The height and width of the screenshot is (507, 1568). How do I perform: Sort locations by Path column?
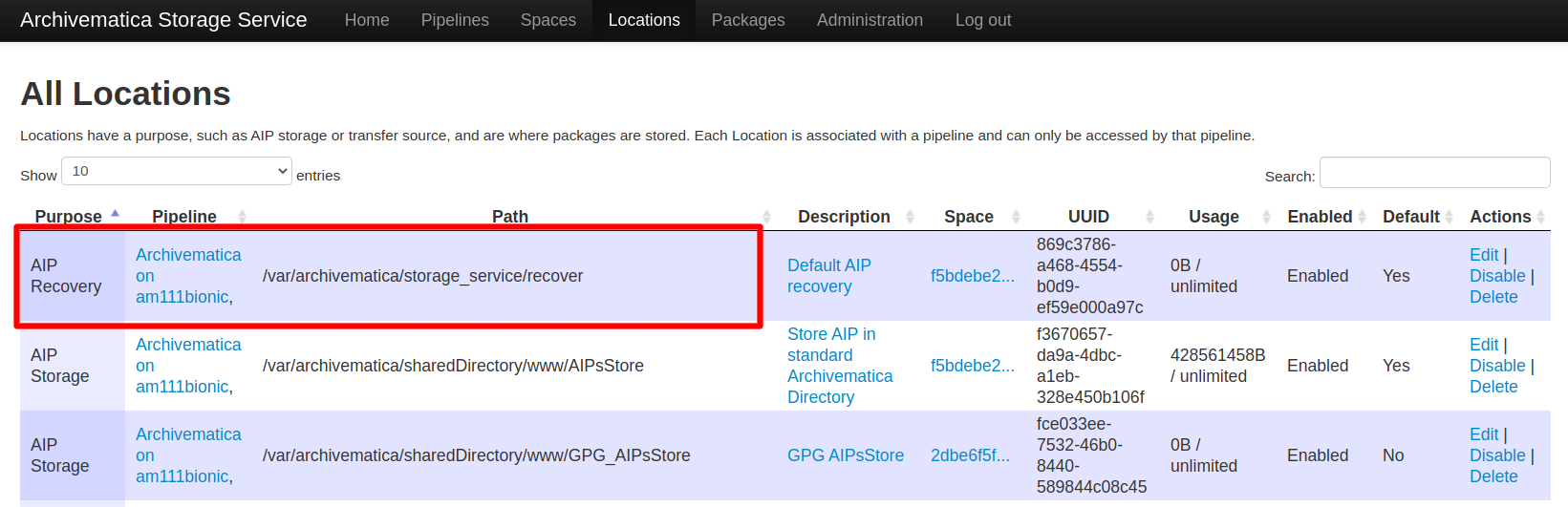tap(766, 217)
